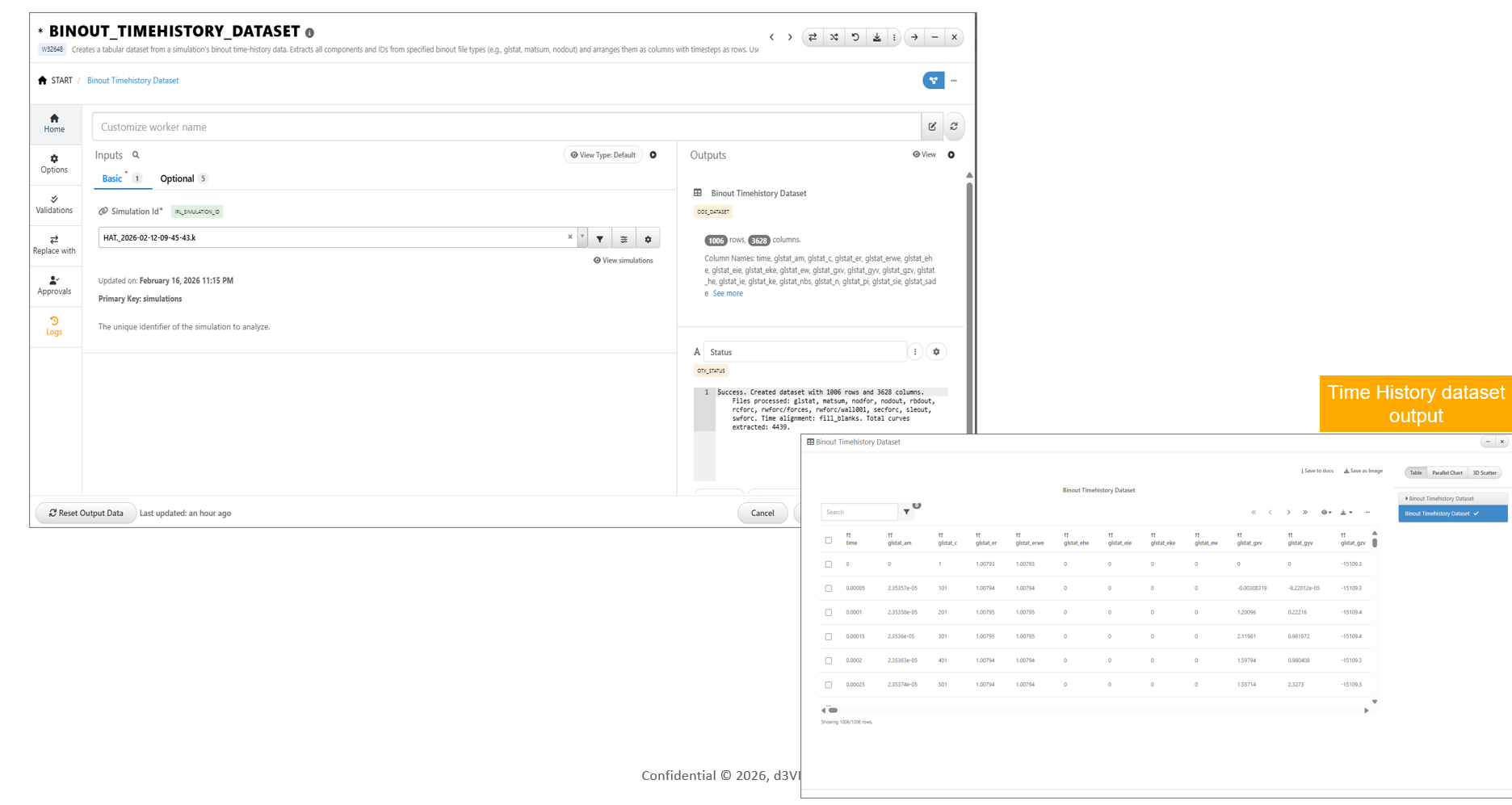Tick the checkbox for the time 0.0002 row

click(828, 660)
